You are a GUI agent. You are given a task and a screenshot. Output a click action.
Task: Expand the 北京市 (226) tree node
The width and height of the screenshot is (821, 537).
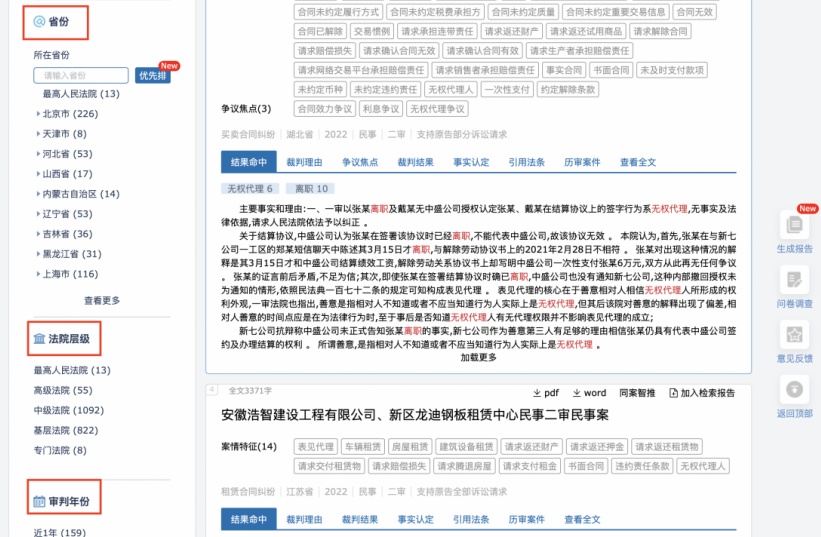(38, 114)
